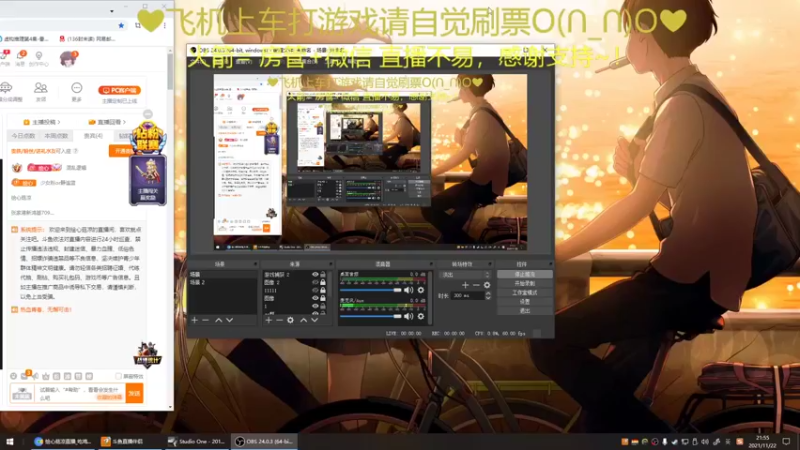The image size is (800, 450).
Task: Select 场景 2 in the scenes list
Action: pos(222,282)
